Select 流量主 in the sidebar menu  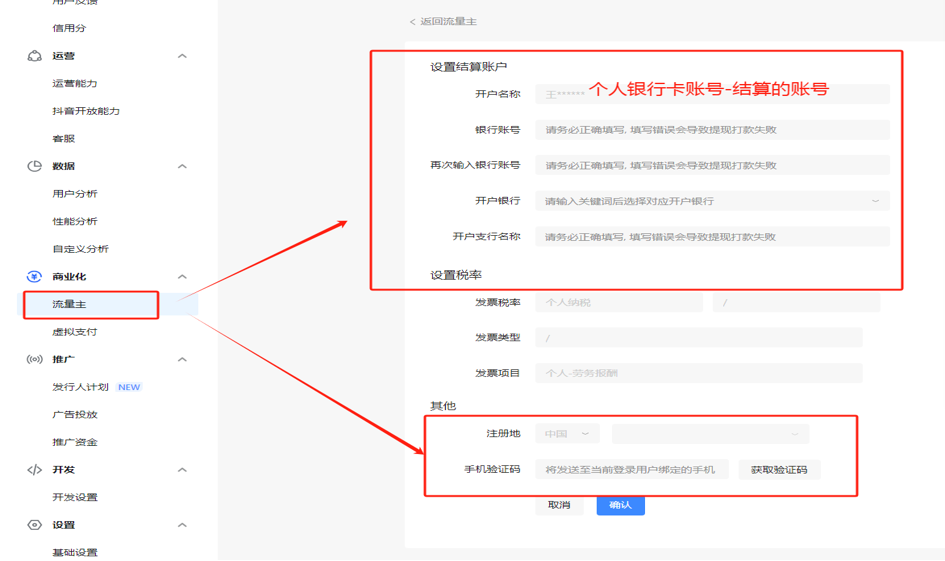pos(70,304)
